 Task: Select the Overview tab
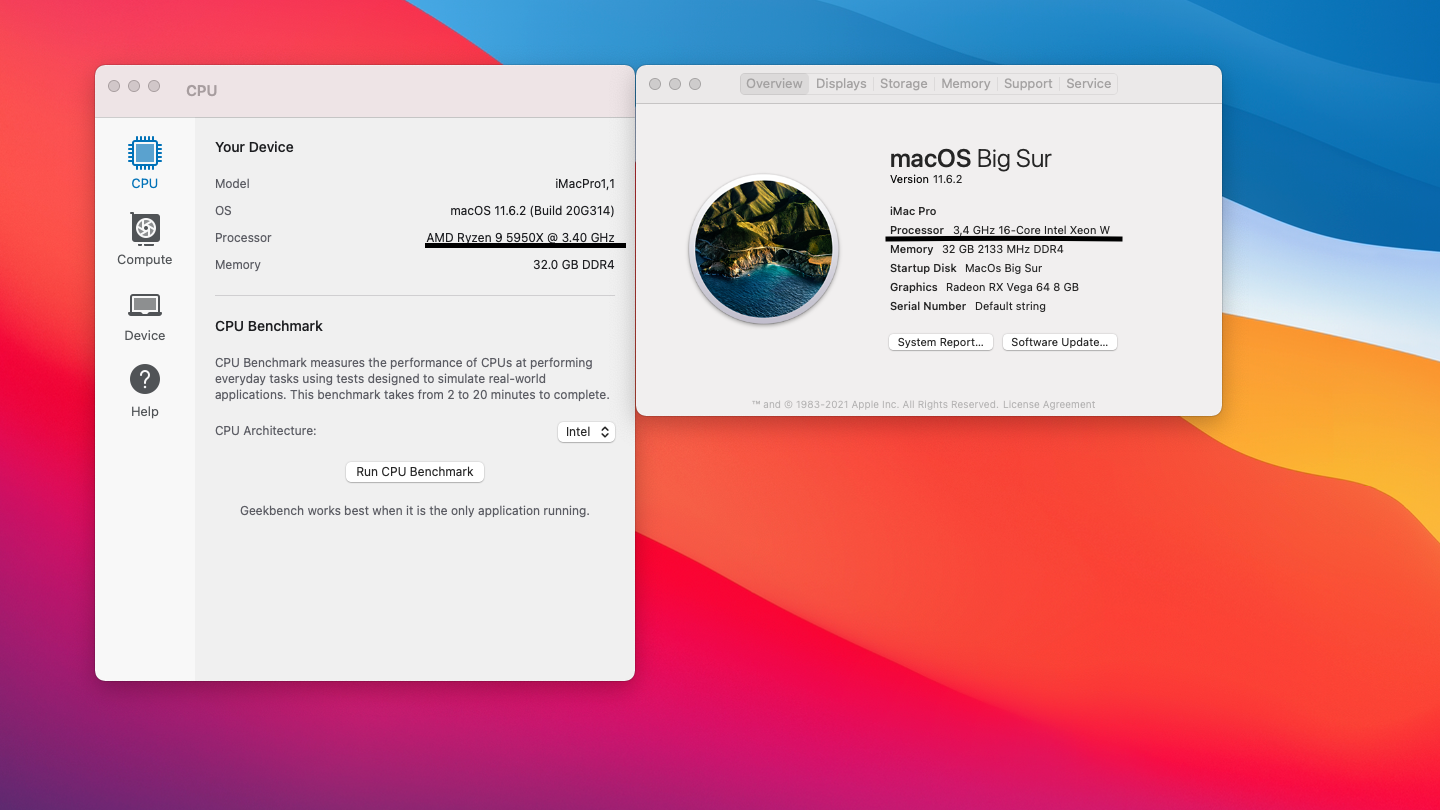coord(774,84)
